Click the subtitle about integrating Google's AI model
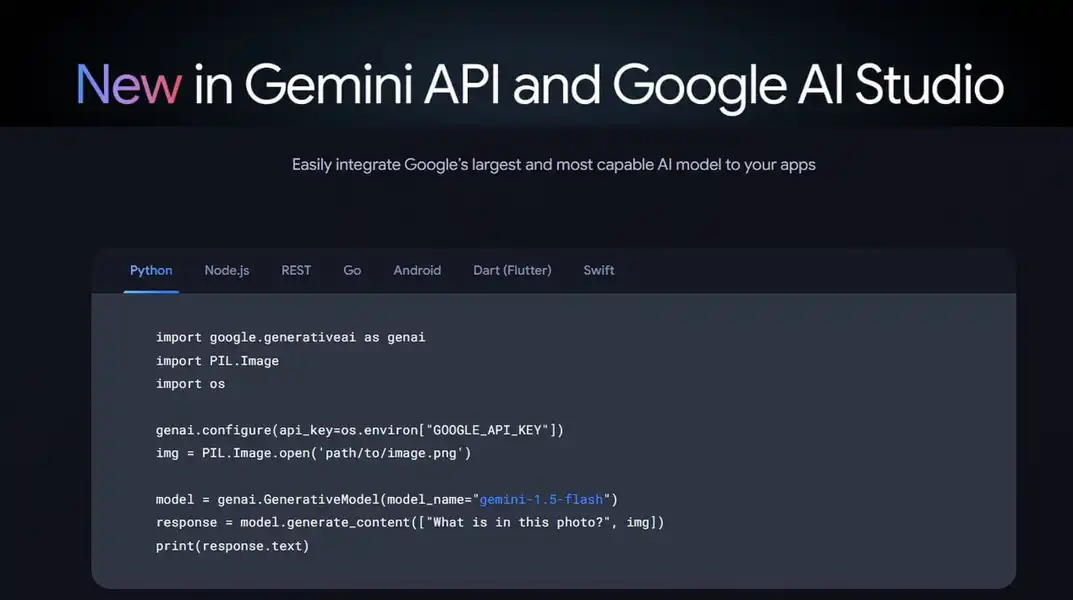This screenshot has width=1073, height=600. [553, 164]
